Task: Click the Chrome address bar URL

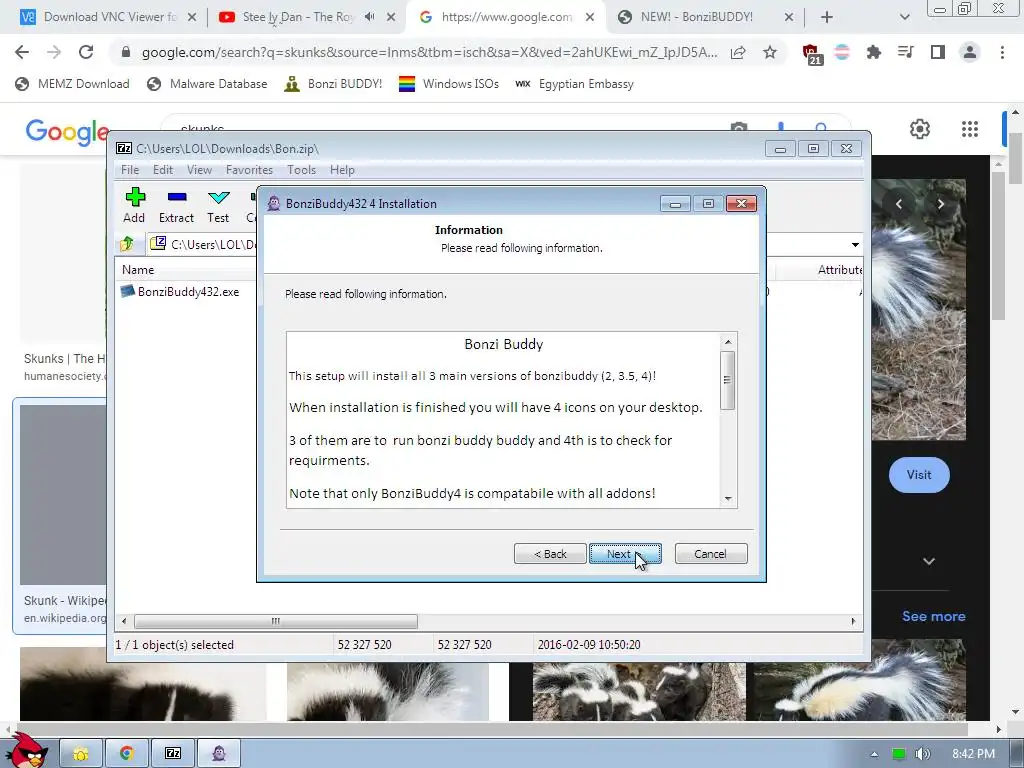Action: (429, 53)
